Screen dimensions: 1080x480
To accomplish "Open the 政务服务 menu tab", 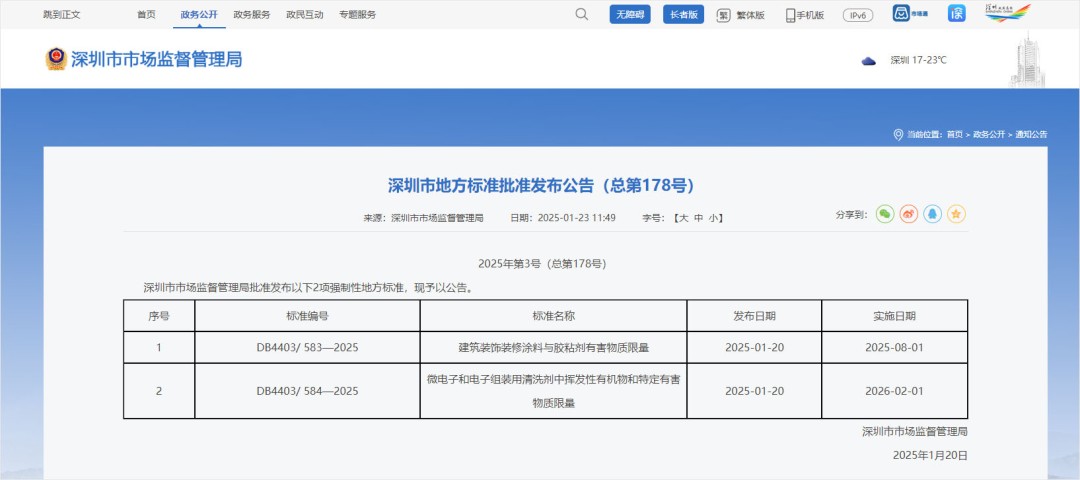I will coord(251,15).
